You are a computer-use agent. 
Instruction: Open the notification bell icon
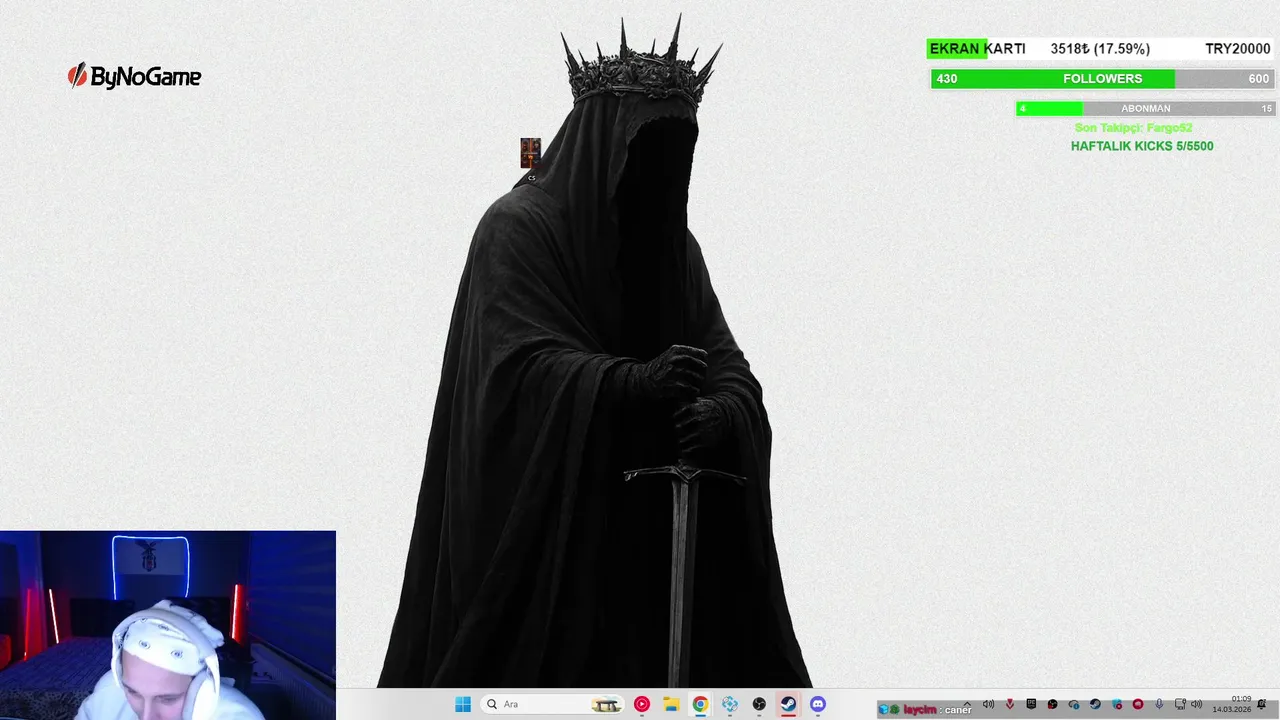1261,704
